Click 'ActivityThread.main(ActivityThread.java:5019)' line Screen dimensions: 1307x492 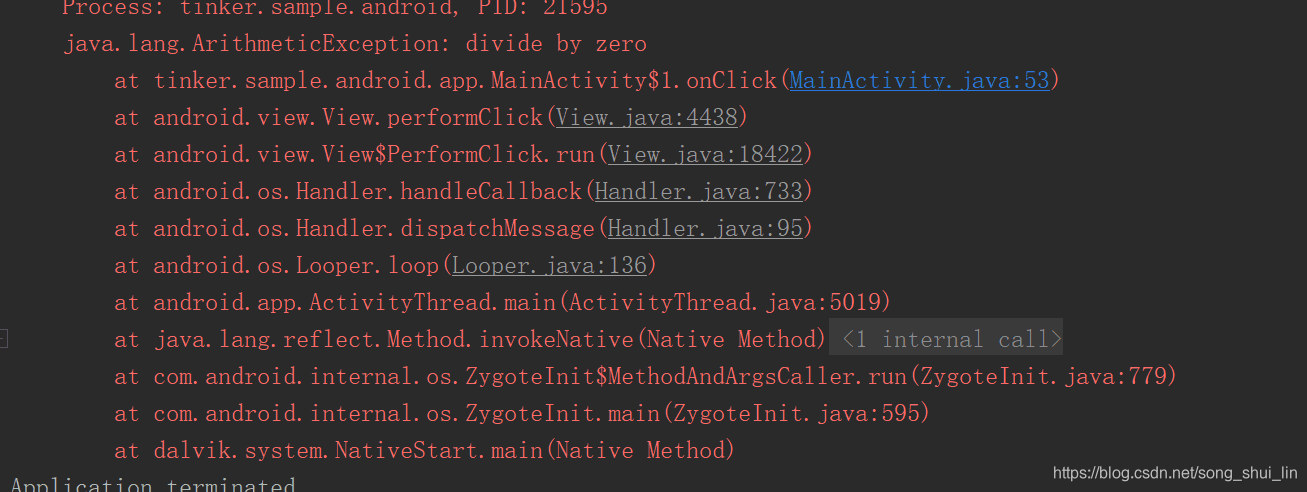(502, 303)
